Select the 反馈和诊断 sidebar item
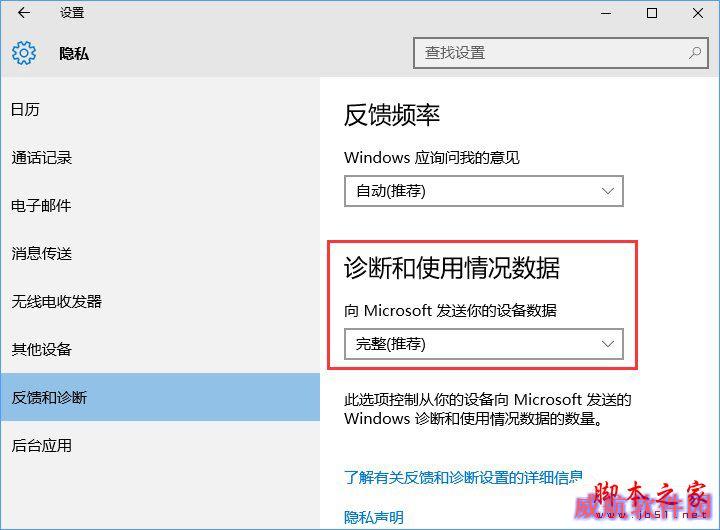The height and width of the screenshot is (530, 720). pyautogui.click(x=160, y=397)
